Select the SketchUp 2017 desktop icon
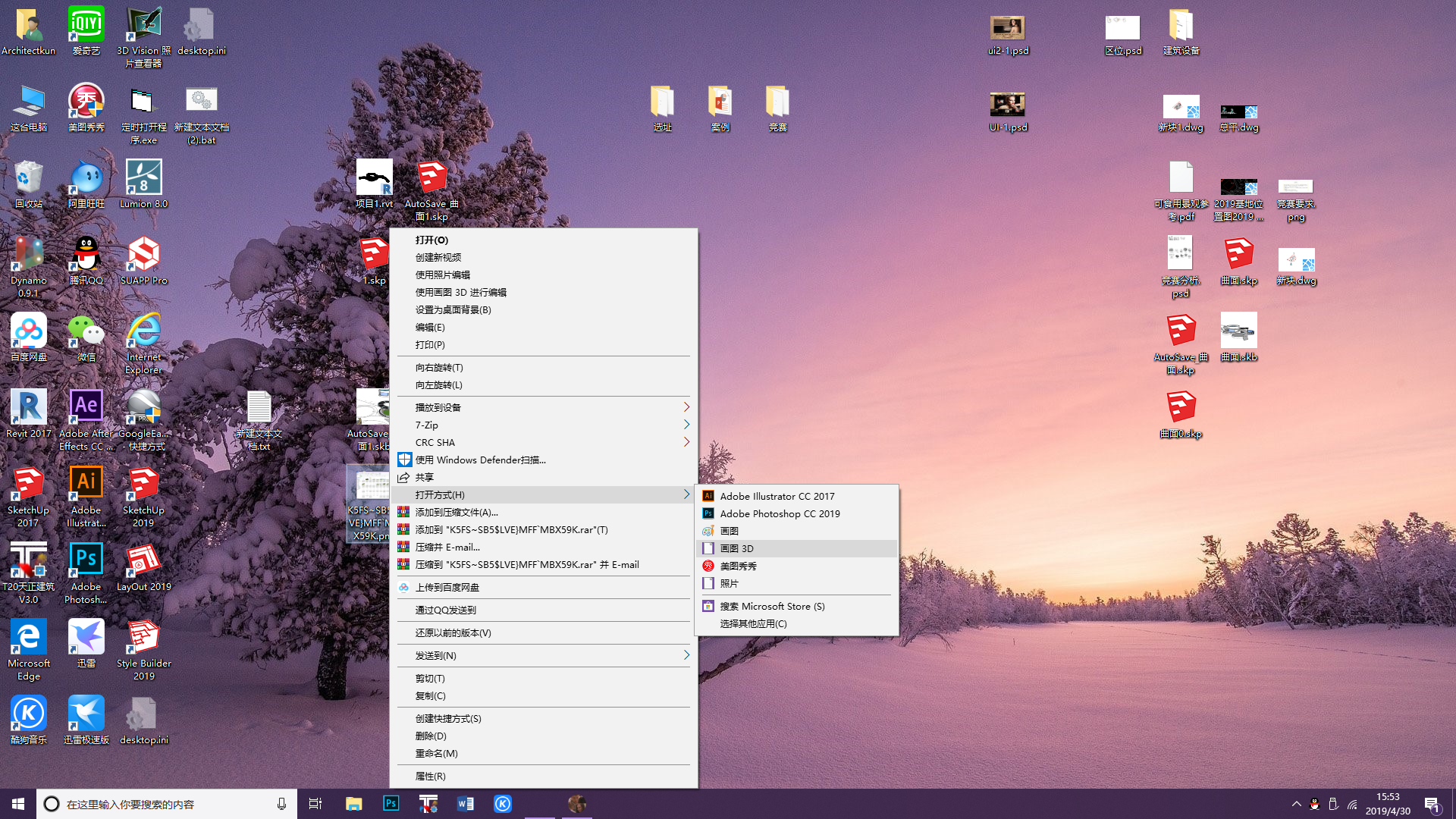Viewport: 1456px width, 819px height. pyautogui.click(x=28, y=497)
